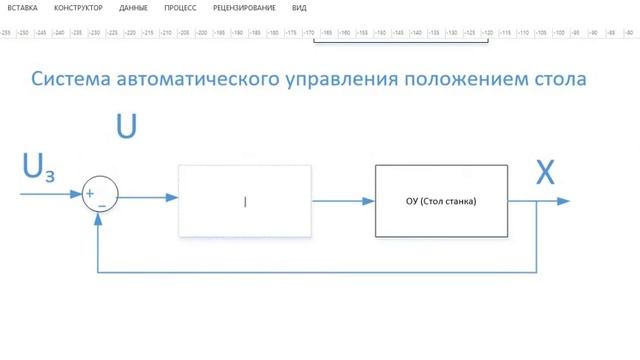
Task: Select the ПРОЦЕСС ribbon tab
Action: coord(180,8)
